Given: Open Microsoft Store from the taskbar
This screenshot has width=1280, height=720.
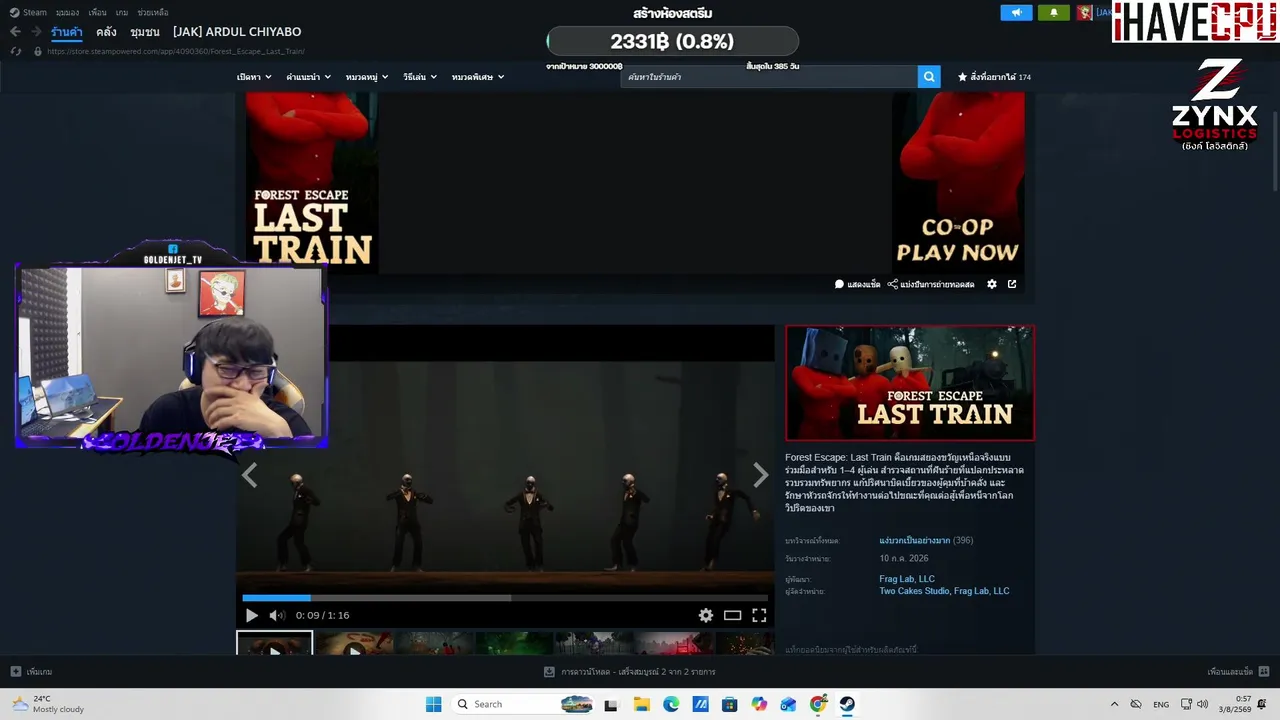Looking at the screenshot, I should click(x=730, y=704).
